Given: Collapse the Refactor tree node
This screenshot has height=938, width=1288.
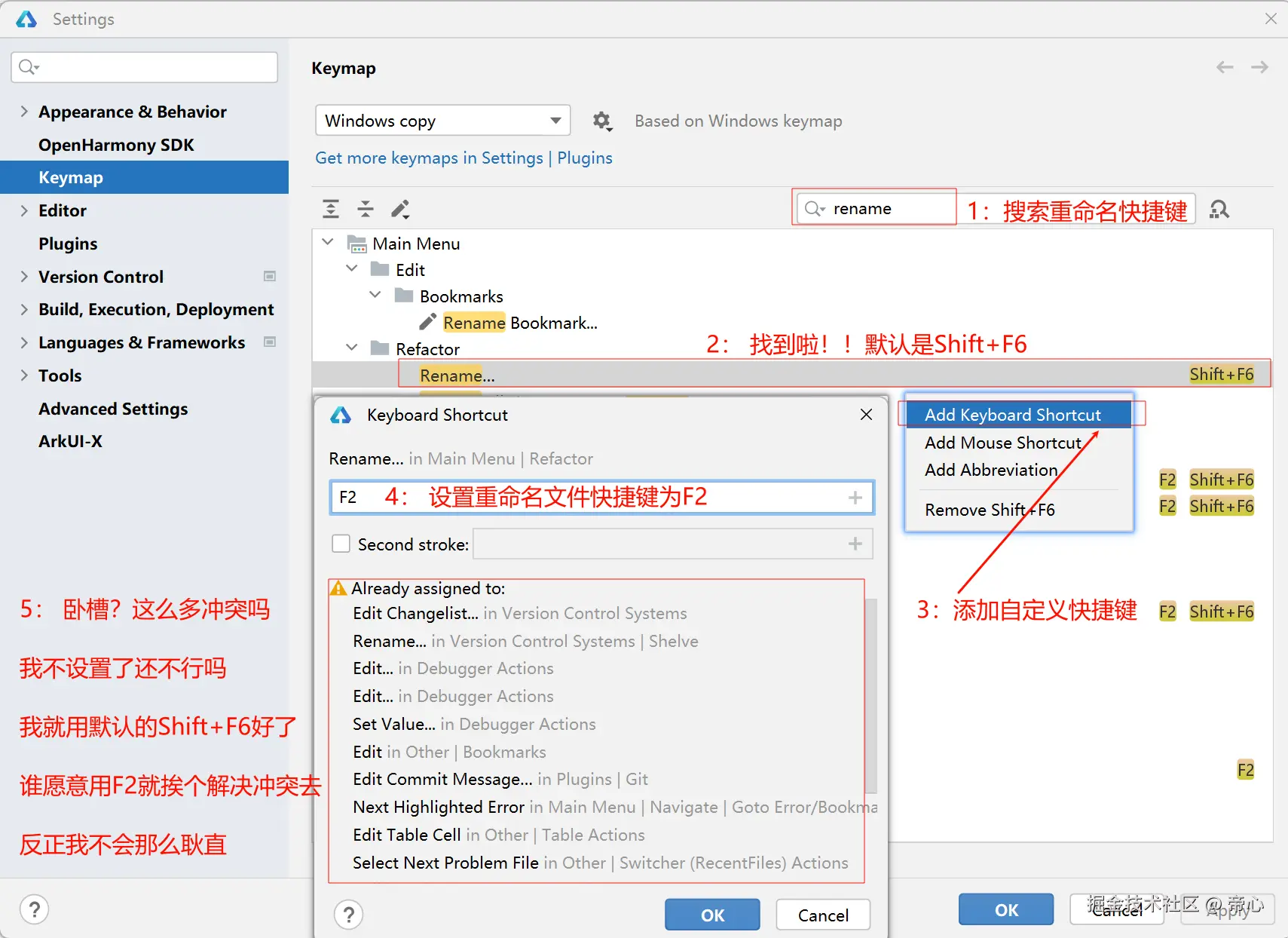Looking at the screenshot, I should [351, 348].
